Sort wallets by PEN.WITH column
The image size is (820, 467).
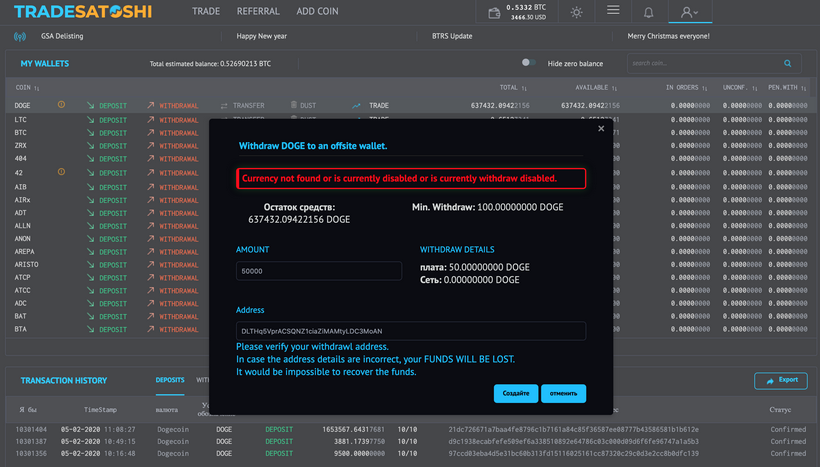[787, 88]
